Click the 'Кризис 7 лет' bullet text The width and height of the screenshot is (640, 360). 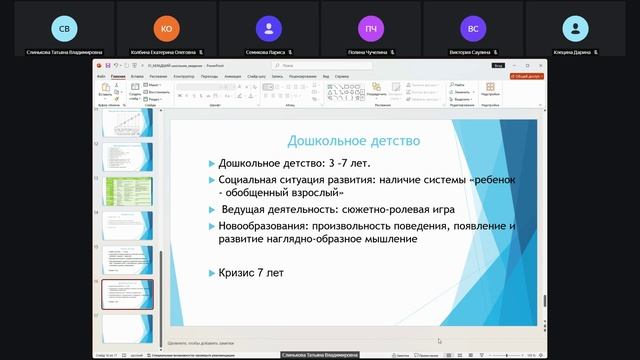point(251,273)
